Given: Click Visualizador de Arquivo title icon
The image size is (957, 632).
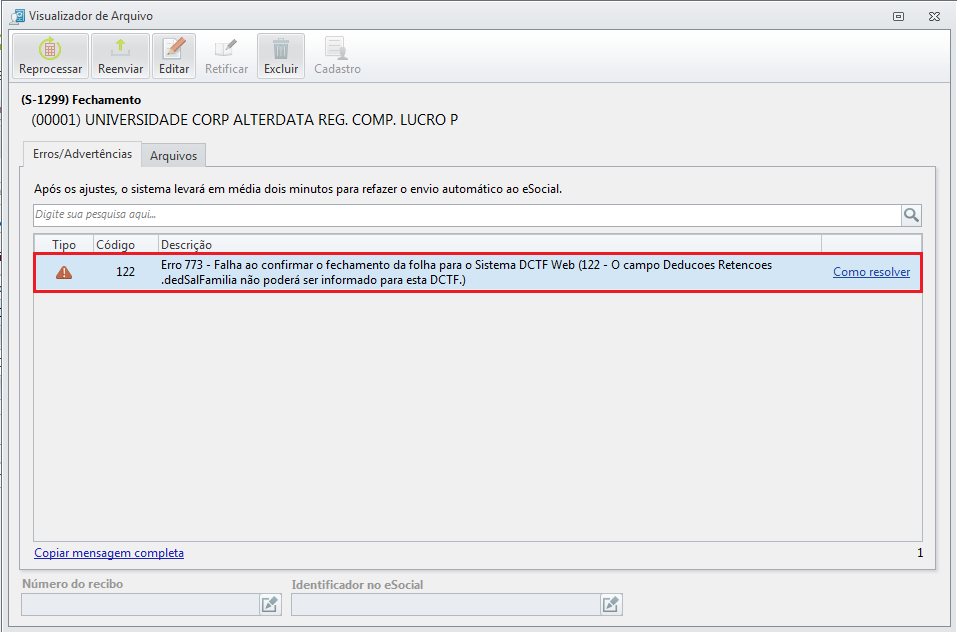Looking at the screenshot, I should coord(18,16).
